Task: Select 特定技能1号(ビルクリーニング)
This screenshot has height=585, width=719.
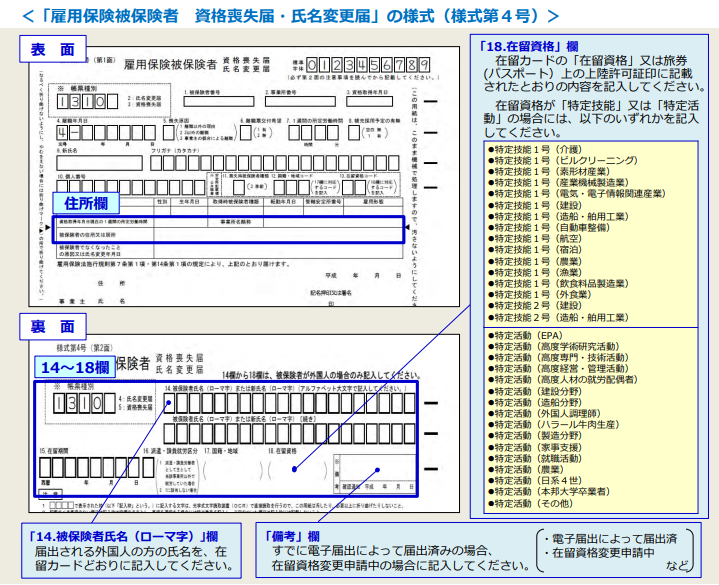Action: coord(563,160)
